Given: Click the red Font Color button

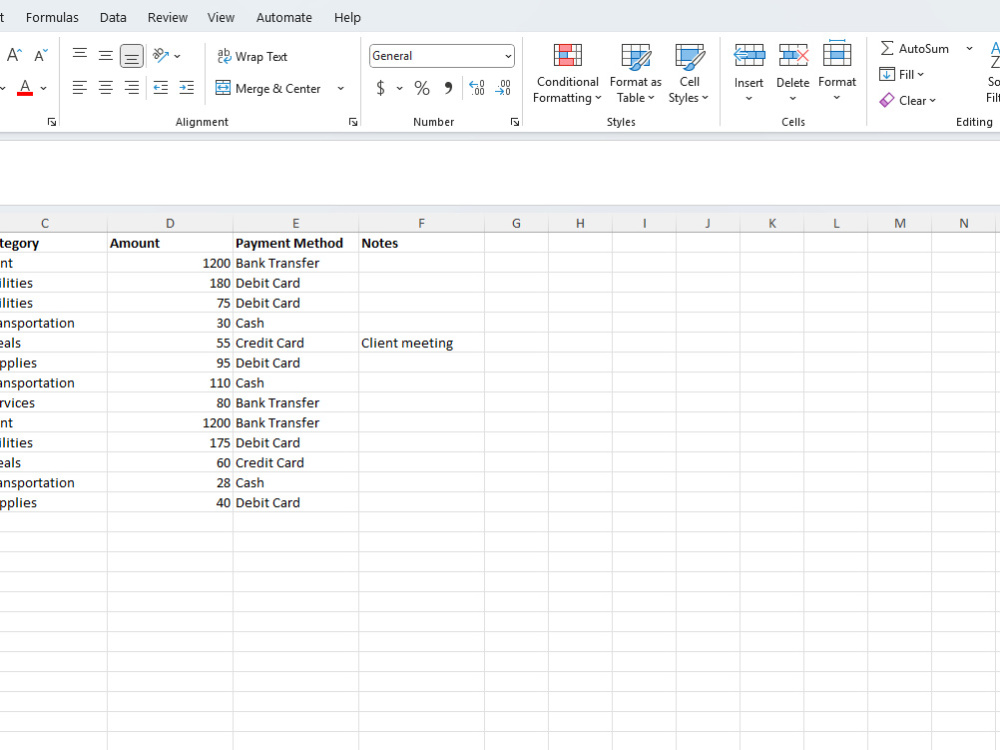Looking at the screenshot, I should [x=25, y=87].
